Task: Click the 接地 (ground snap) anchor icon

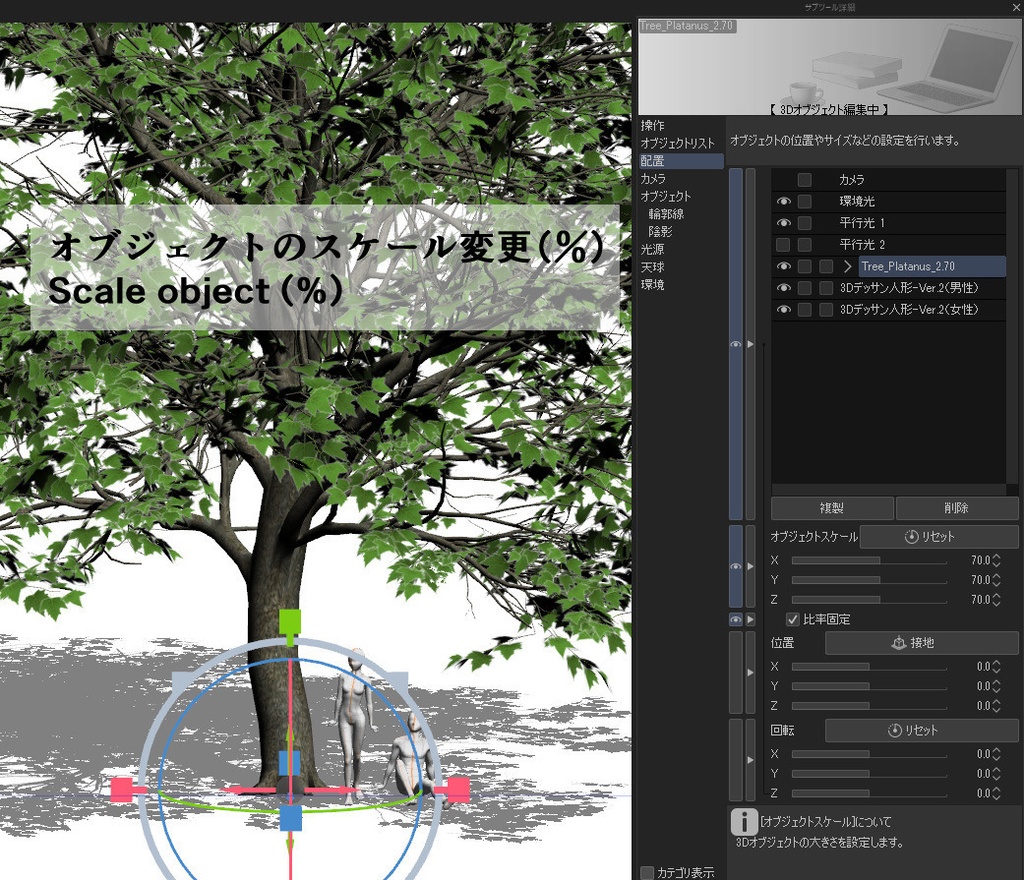Action: [x=898, y=643]
